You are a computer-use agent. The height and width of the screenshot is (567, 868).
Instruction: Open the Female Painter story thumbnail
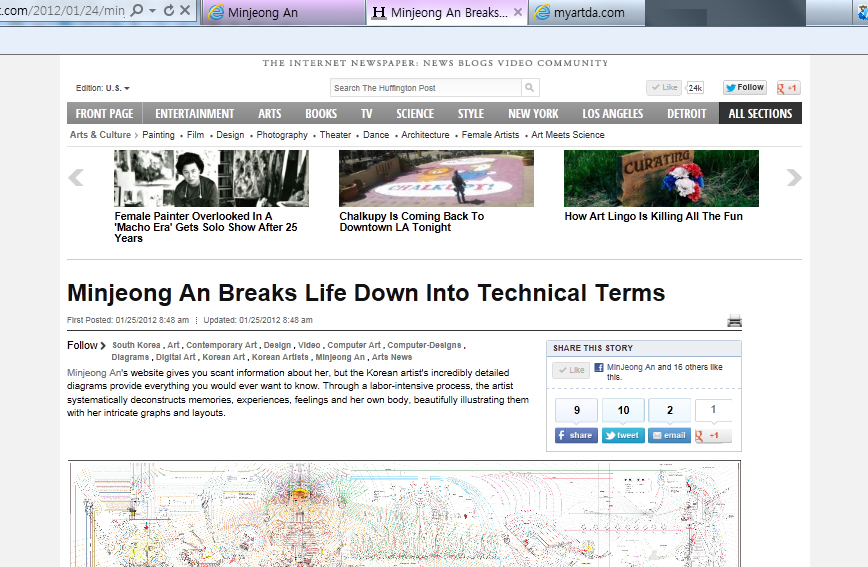211,178
